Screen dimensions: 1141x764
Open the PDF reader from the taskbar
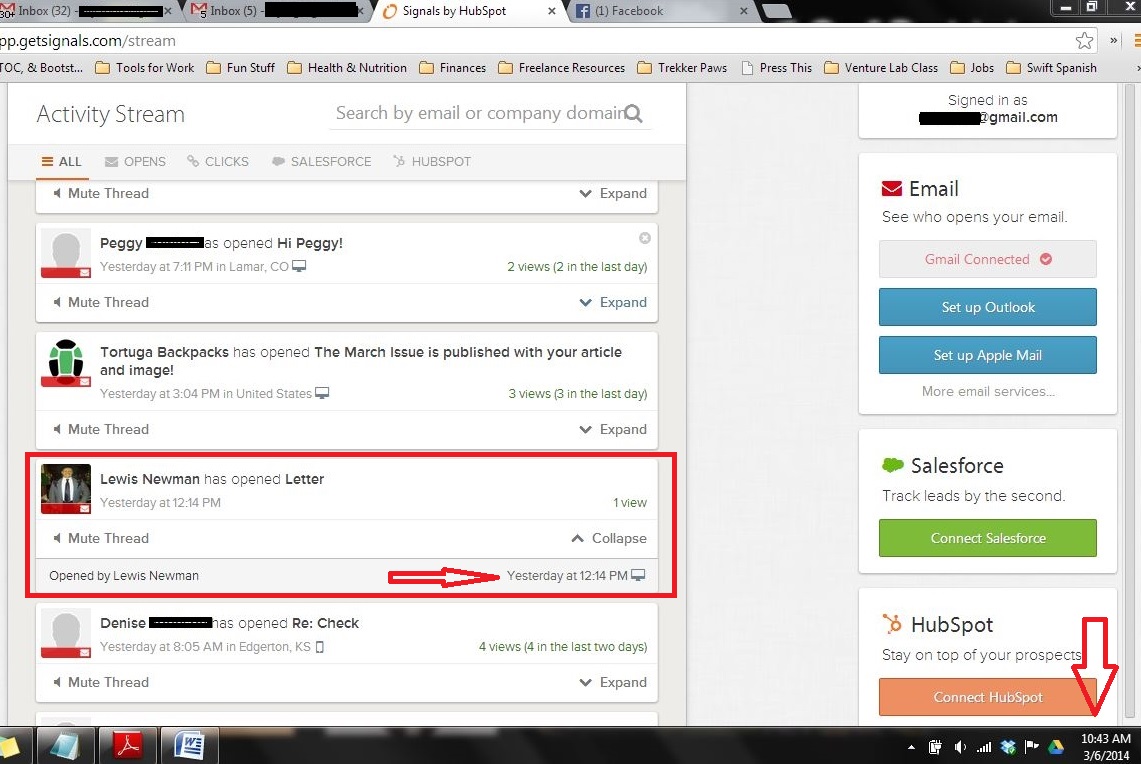(x=128, y=746)
